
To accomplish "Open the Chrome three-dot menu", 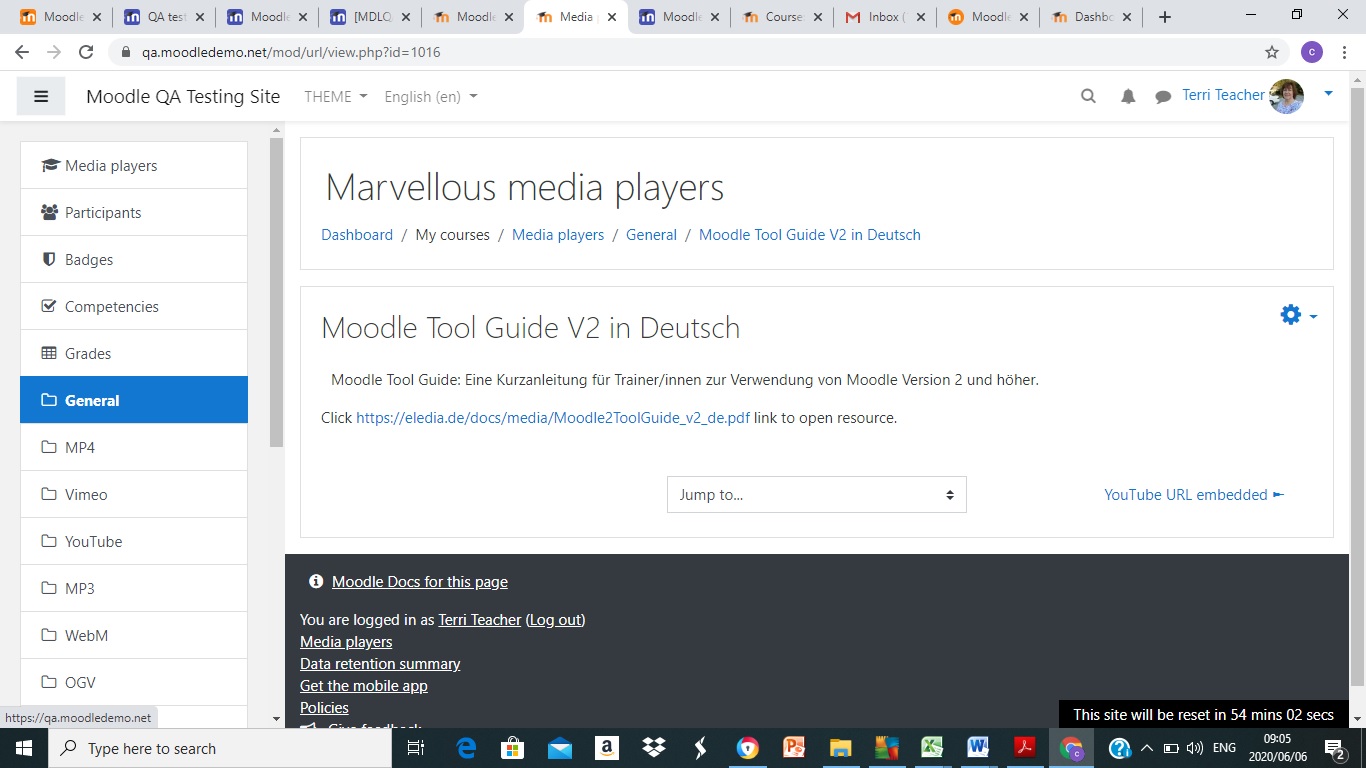I will [x=1346, y=52].
